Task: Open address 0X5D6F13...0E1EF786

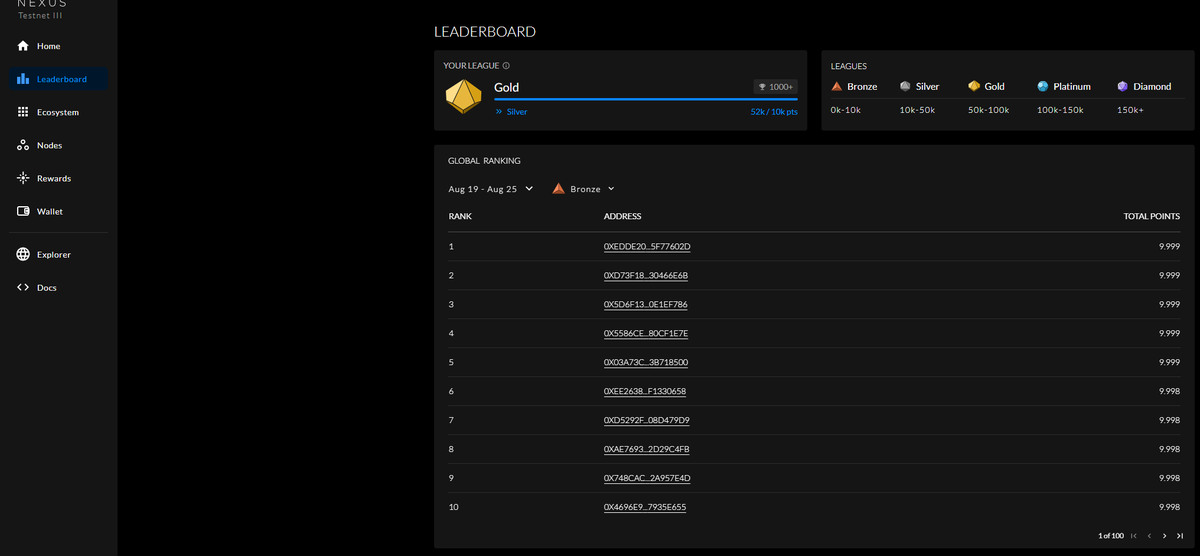Action: click(x=646, y=304)
